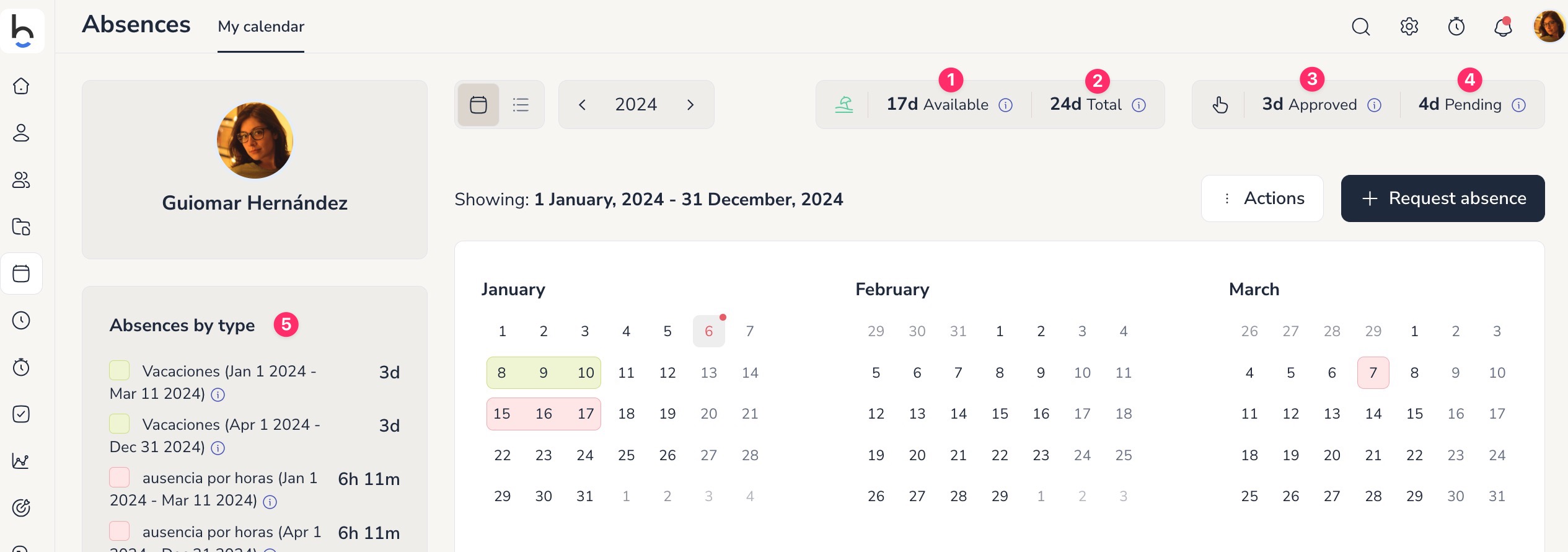Open the analytics chart sidebar icon
Screen dimensions: 1568x552
click(x=21, y=461)
